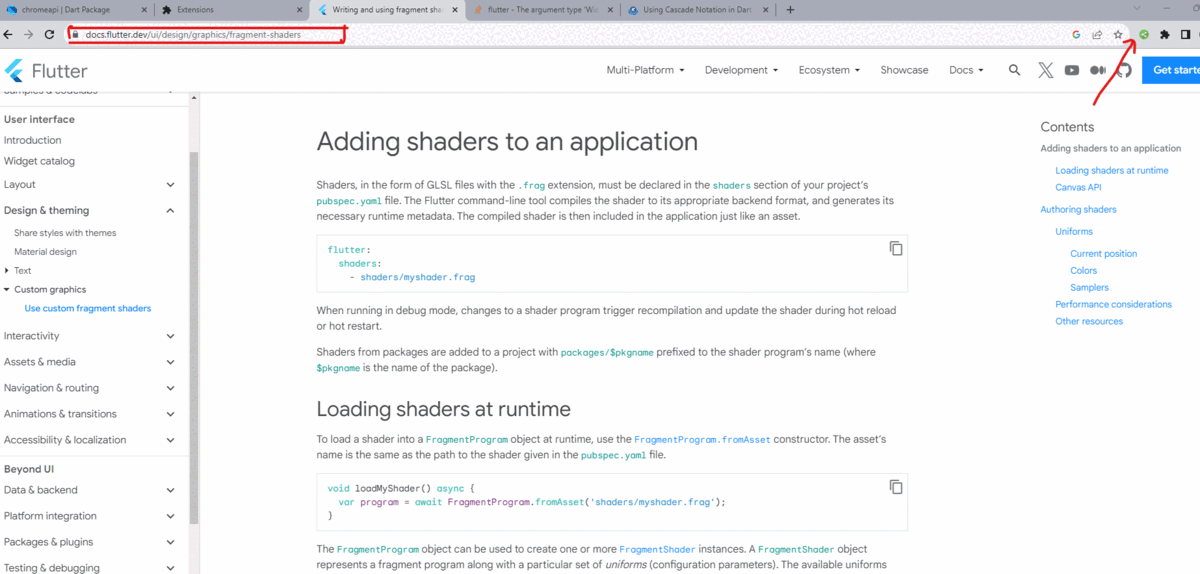Open the Multi-Platform dropdown menu
Screen dimensions: 1200x574
[x=645, y=70]
